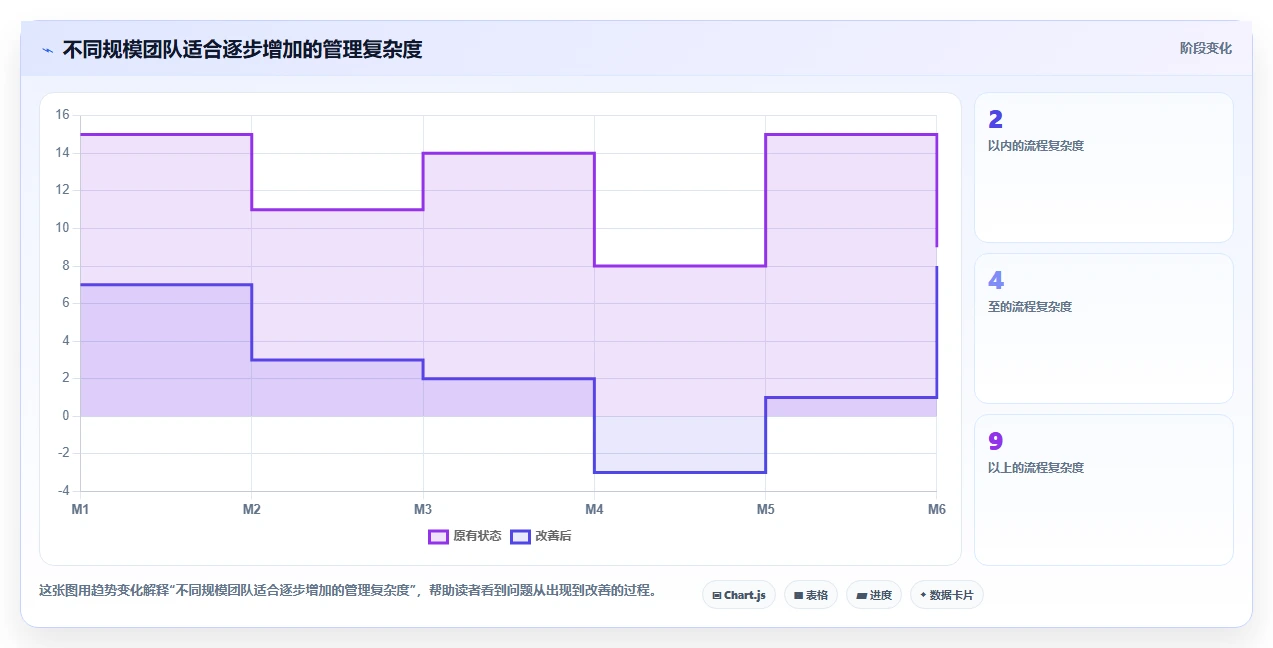Click the lightning icon beside the title
Image resolution: width=1273 pixels, height=648 pixels.
[47, 49]
